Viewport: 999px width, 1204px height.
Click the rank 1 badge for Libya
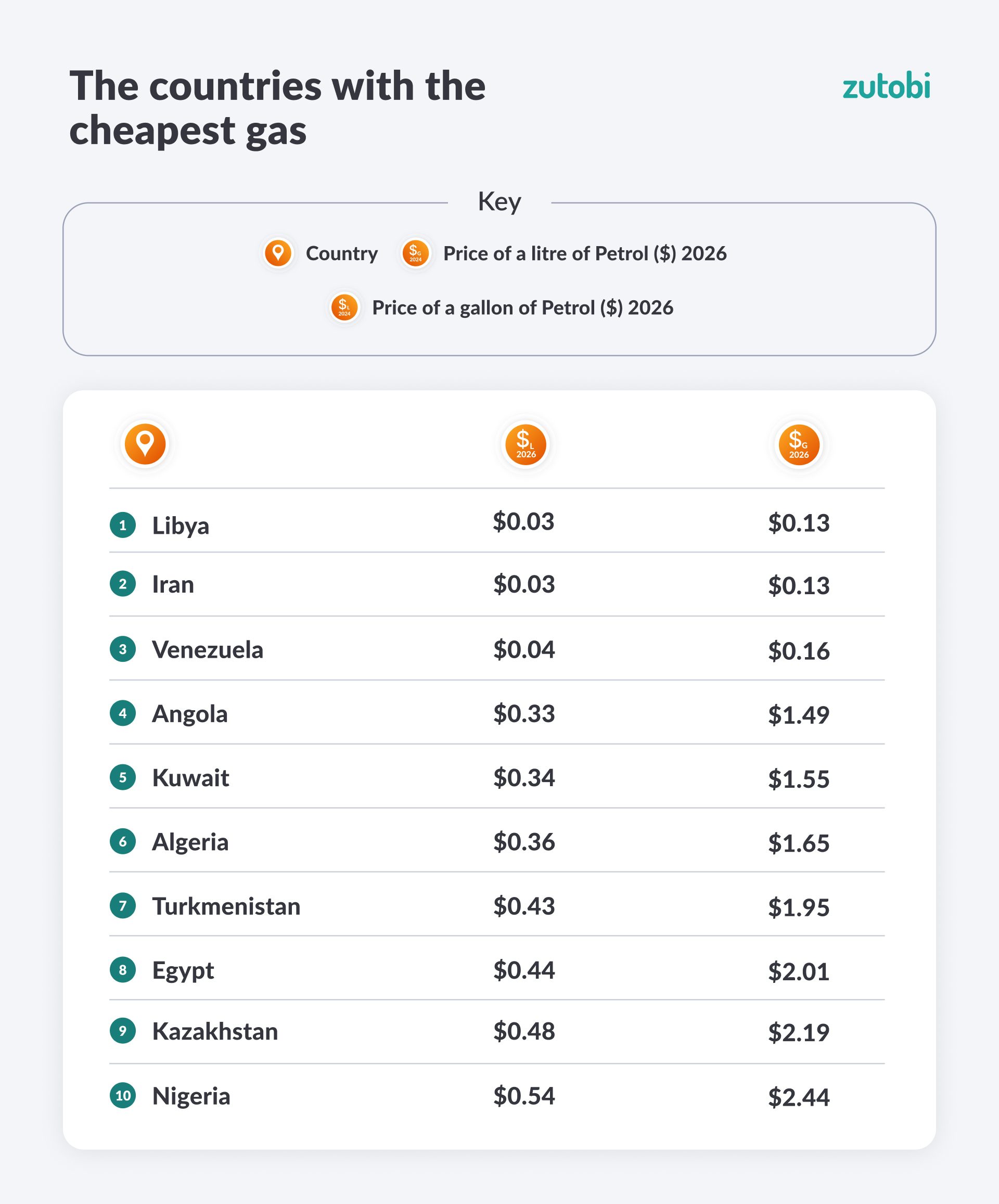click(123, 524)
